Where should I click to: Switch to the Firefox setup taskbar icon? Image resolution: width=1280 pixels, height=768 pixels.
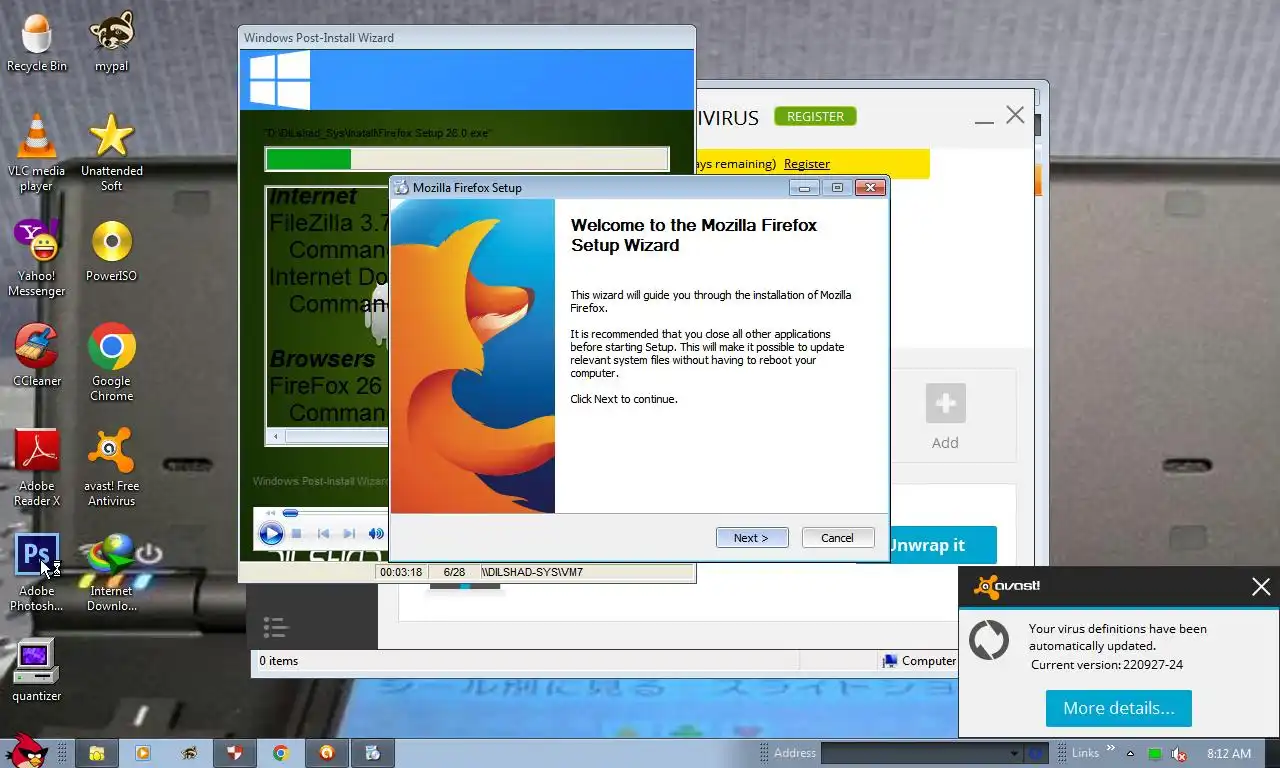coord(372,753)
